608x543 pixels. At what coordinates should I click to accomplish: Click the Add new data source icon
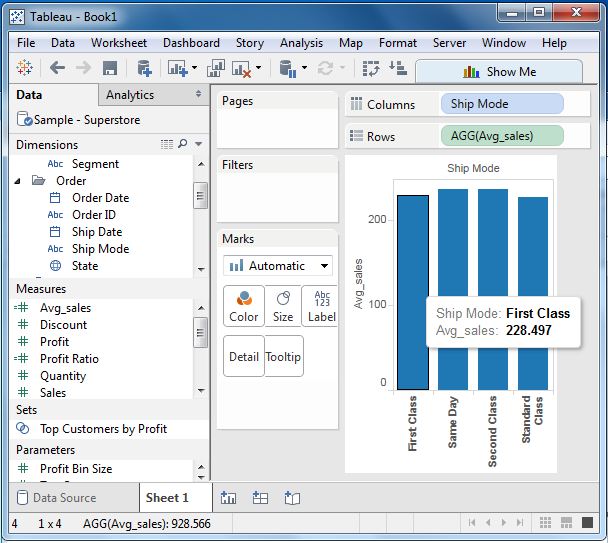[144, 69]
